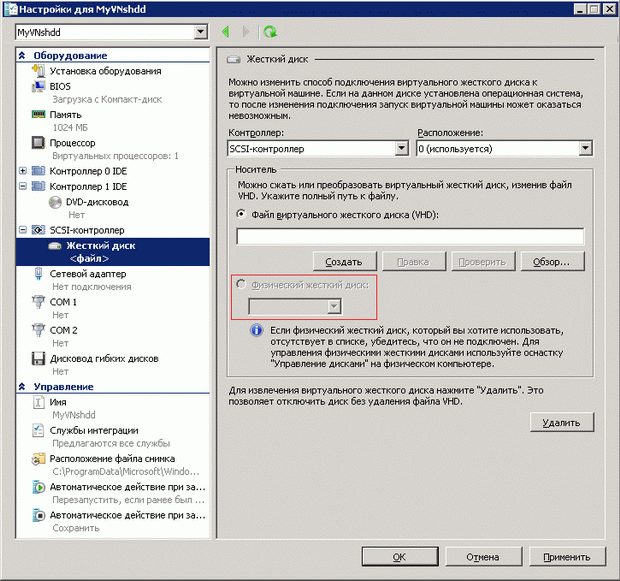Click the Создать button
620x581 pixels.
(x=344, y=261)
